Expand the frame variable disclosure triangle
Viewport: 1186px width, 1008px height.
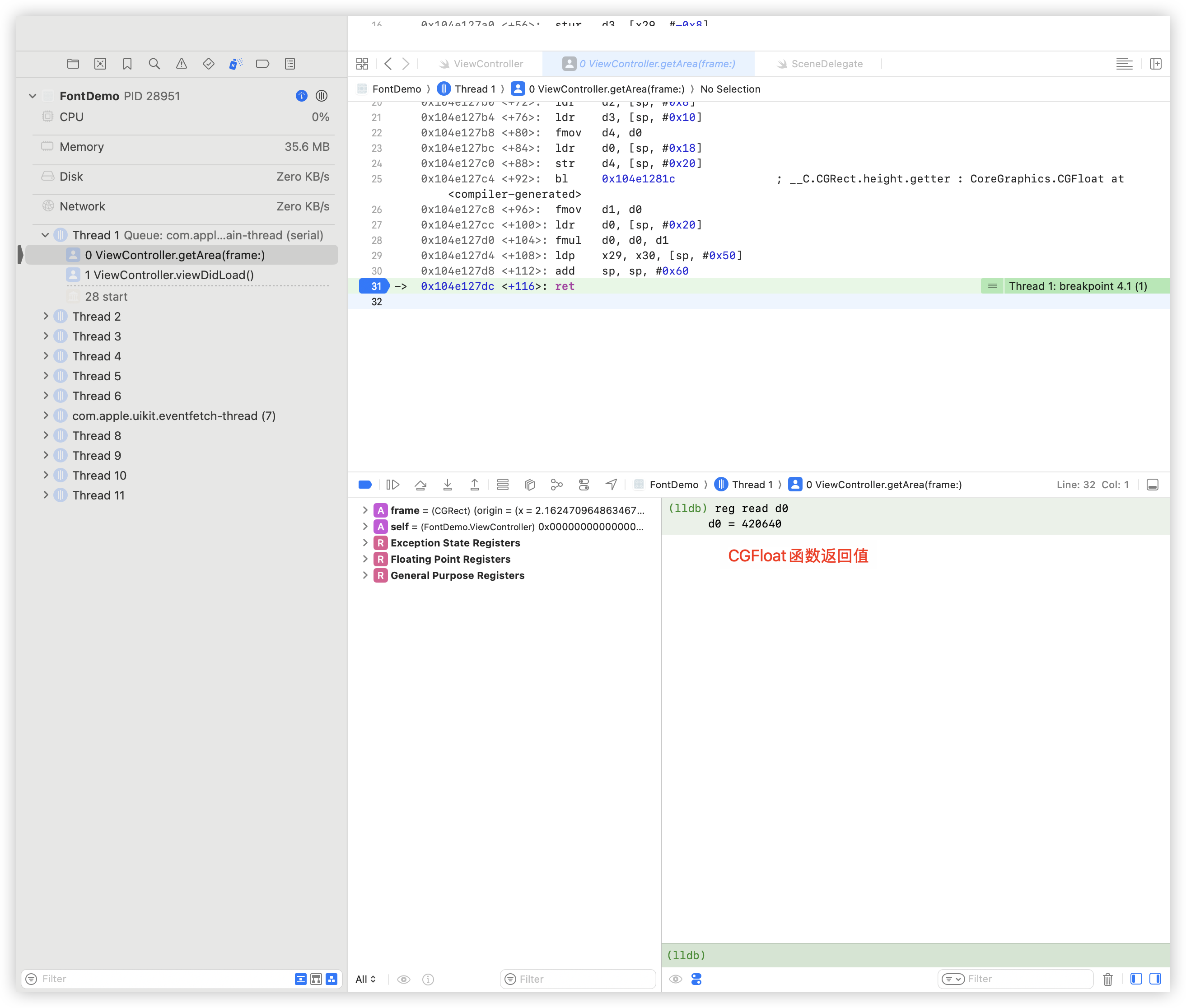click(x=364, y=510)
